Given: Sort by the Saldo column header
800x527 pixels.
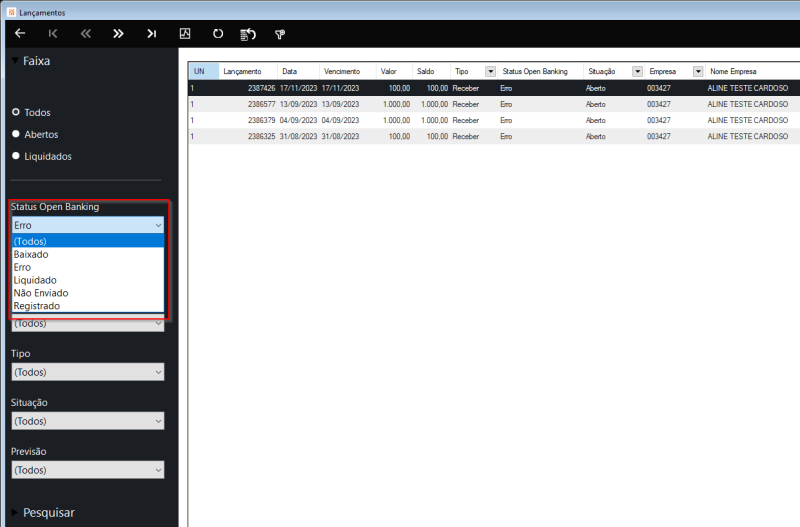Looking at the screenshot, I should [x=431, y=71].
